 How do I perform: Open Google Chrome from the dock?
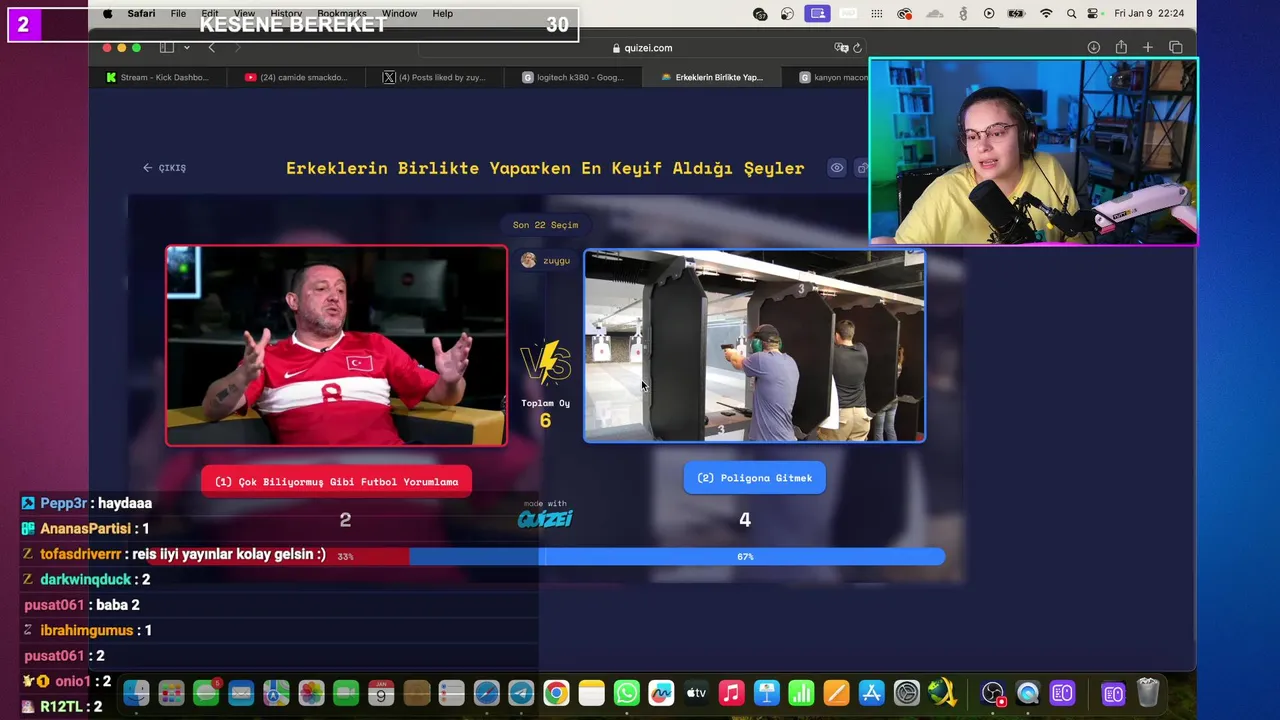(x=556, y=693)
